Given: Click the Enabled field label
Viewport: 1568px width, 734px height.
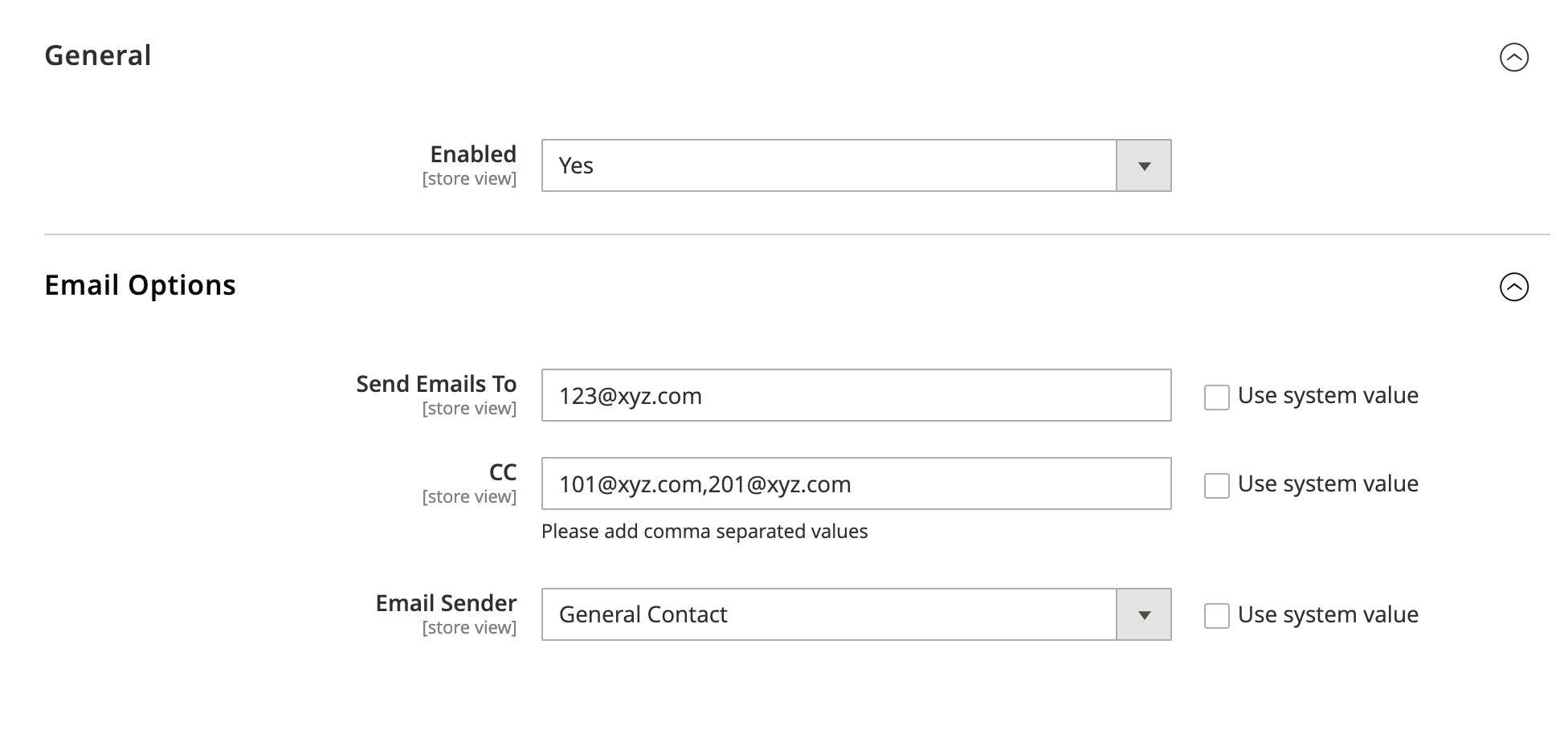Looking at the screenshot, I should pyautogui.click(x=473, y=154).
